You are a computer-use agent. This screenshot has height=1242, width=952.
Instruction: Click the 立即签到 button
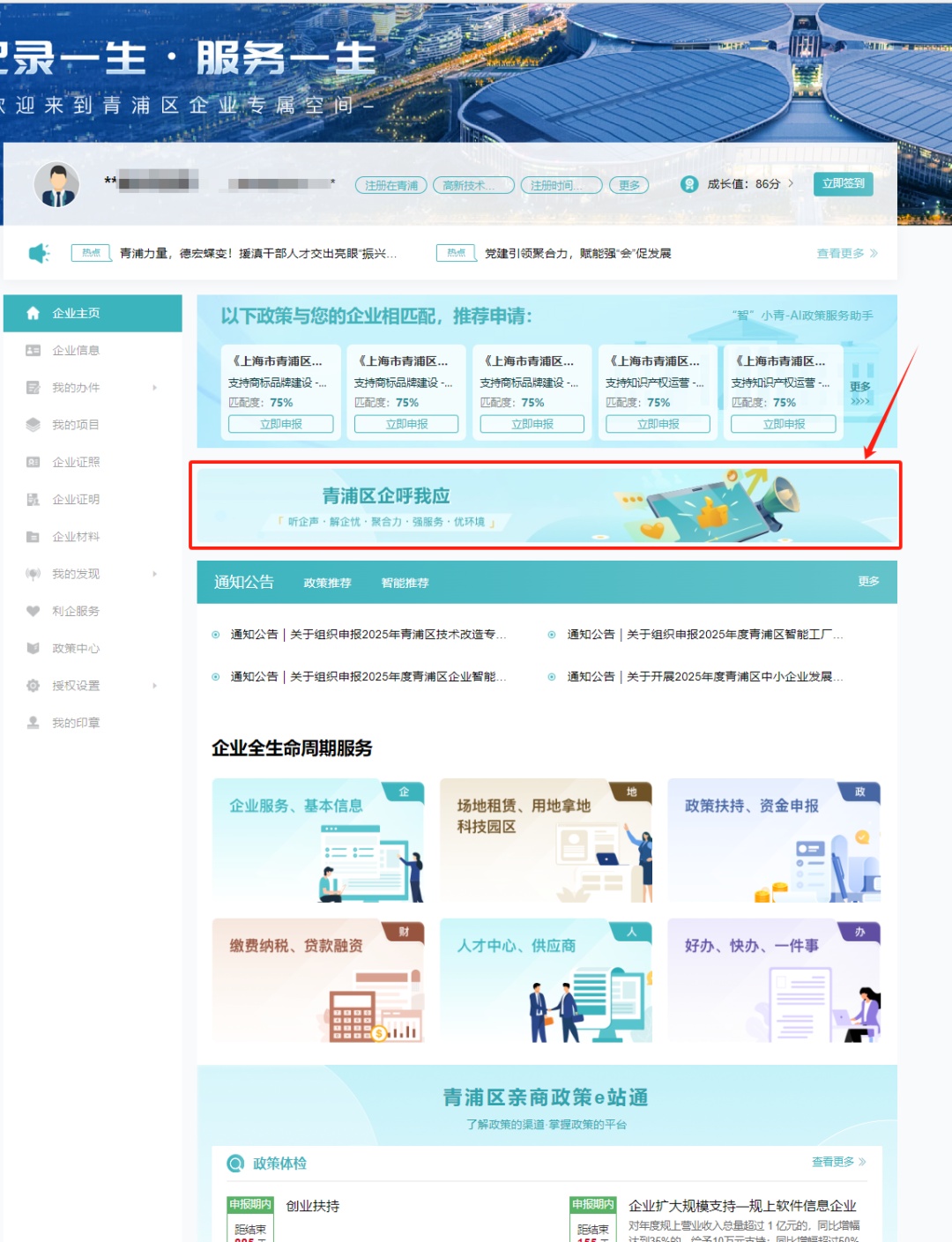coord(843,183)
